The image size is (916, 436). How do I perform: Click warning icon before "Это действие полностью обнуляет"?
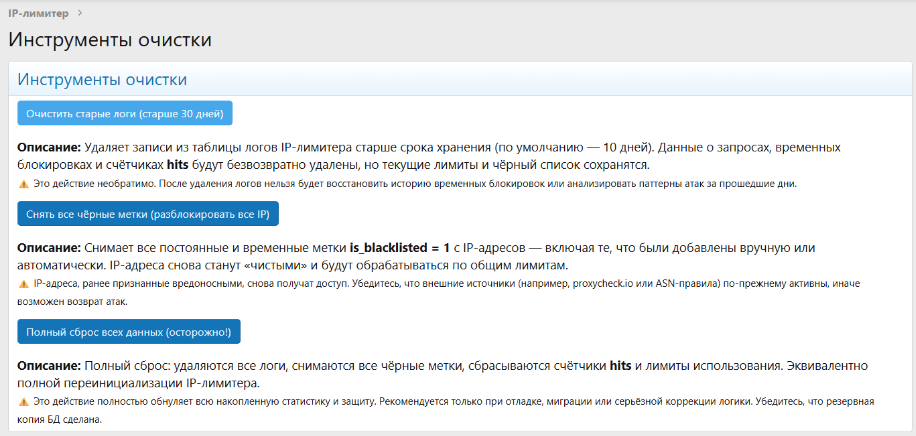point(23,402)
